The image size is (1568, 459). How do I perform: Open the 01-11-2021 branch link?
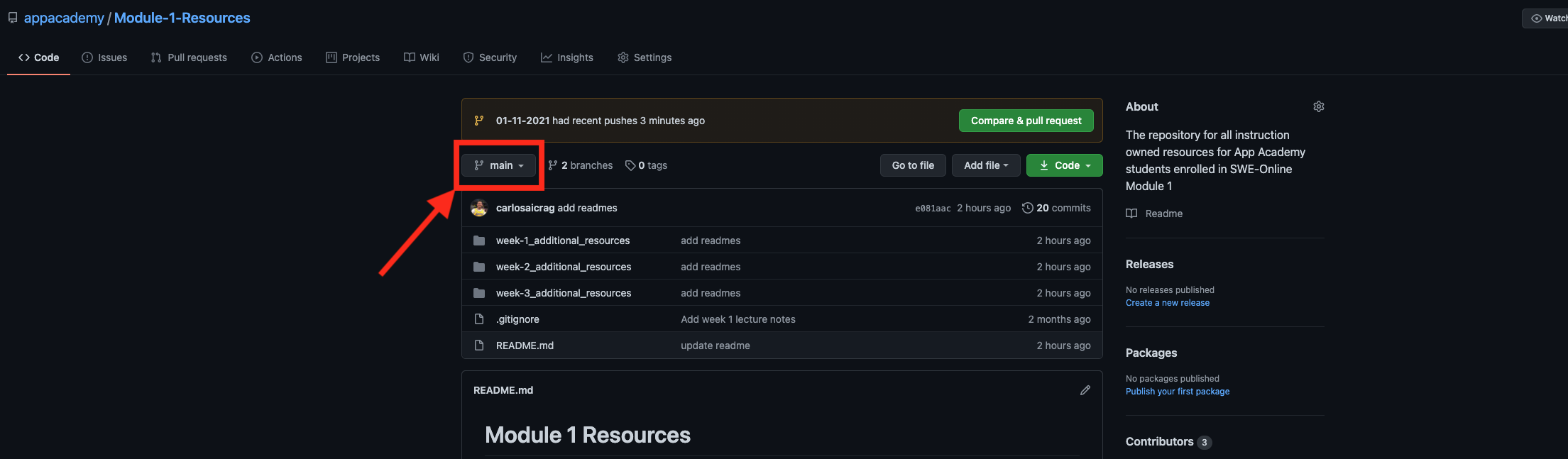523,121
